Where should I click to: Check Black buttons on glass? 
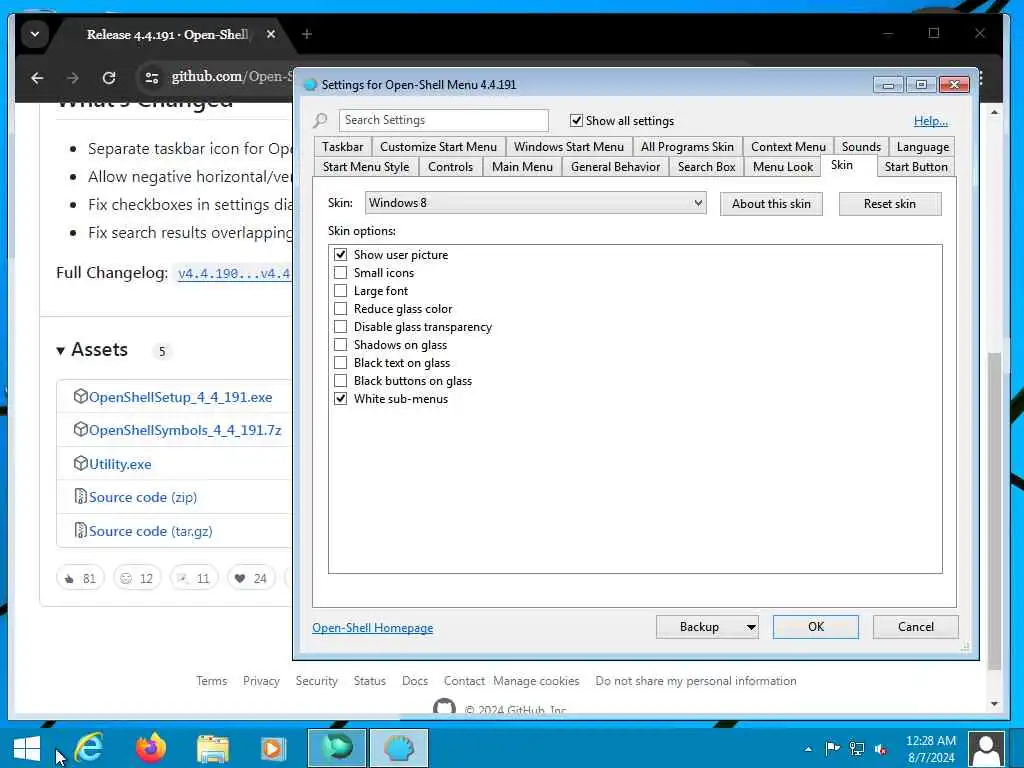click(340, 380)
